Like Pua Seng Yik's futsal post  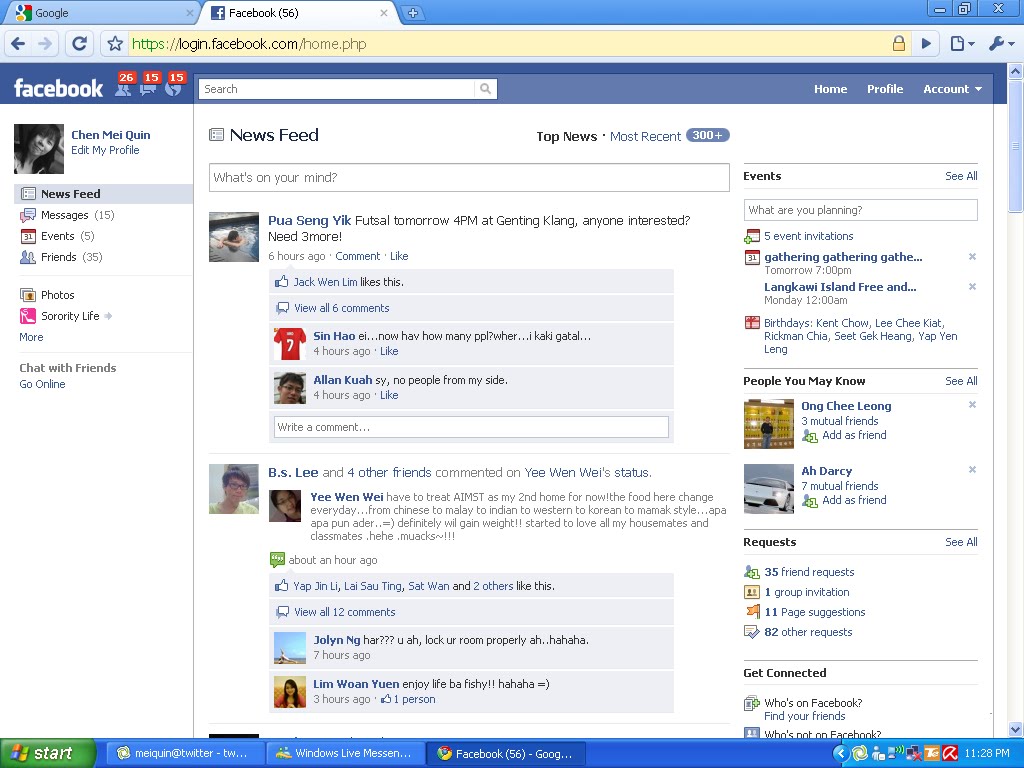(399, 256)
